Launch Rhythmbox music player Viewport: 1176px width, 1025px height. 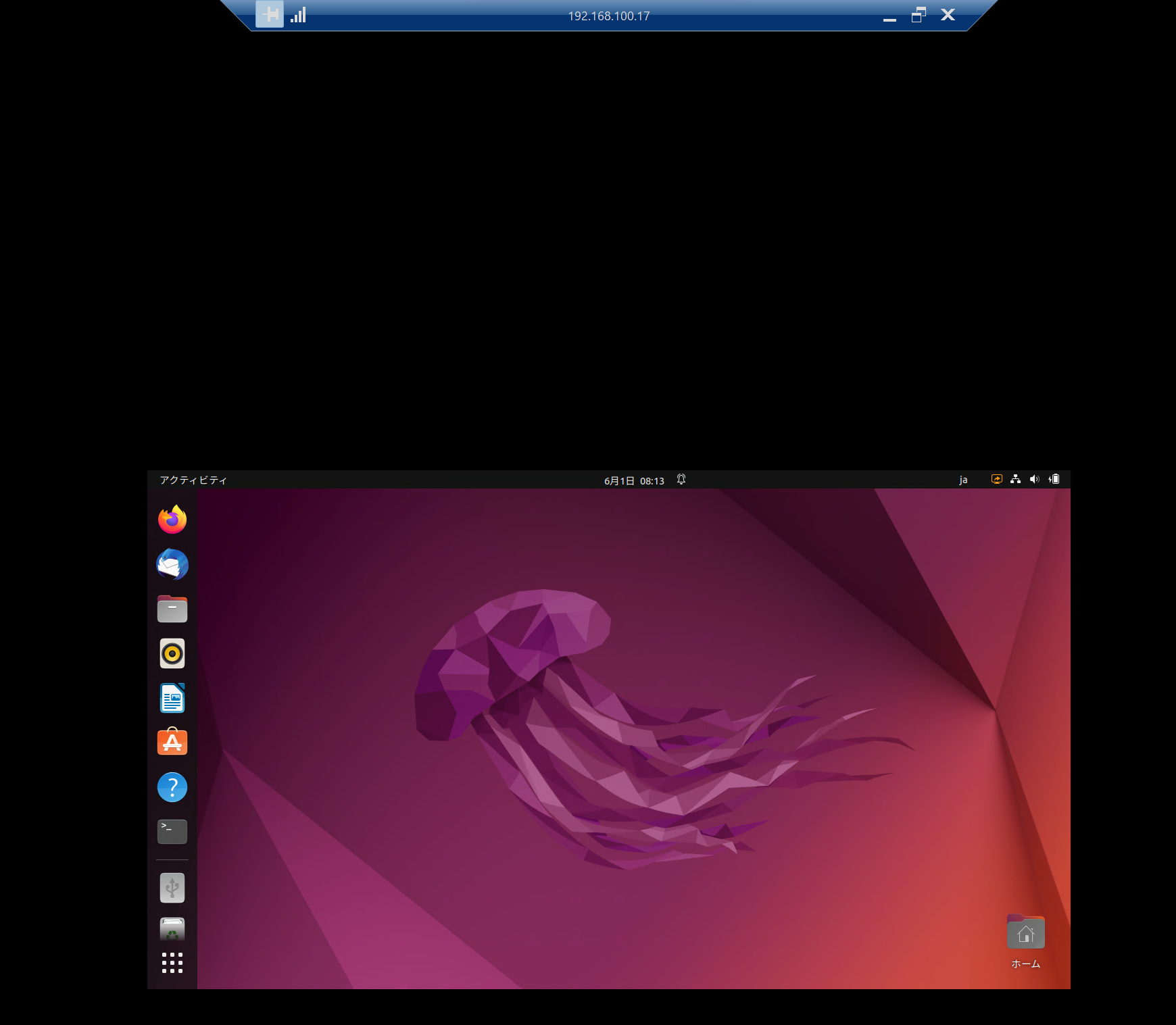(x=172, y=653)
